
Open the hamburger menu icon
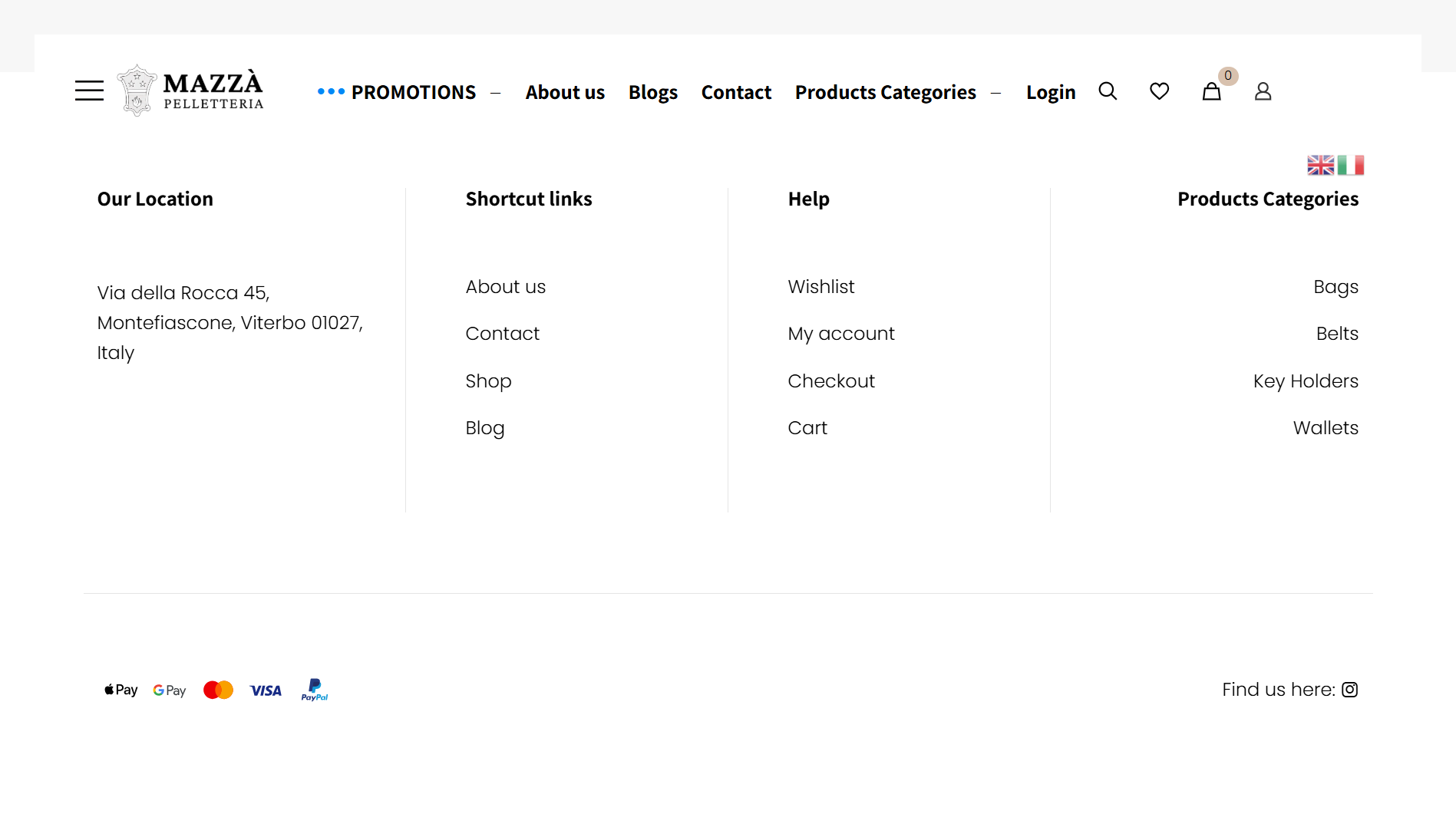pyautogui.click(x=89, y=91)
